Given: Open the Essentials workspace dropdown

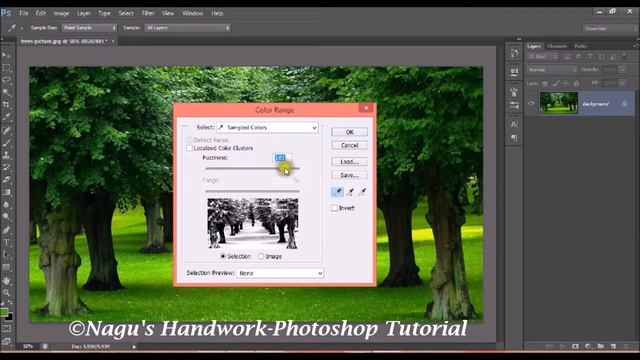Looking at the screenshot, I should click(x=609, y=28).
